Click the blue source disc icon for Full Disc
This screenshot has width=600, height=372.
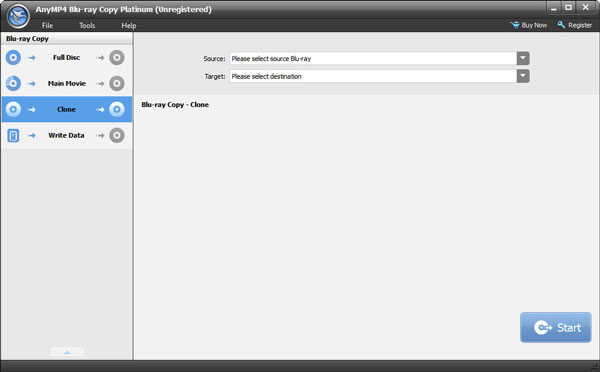point(13,58)
